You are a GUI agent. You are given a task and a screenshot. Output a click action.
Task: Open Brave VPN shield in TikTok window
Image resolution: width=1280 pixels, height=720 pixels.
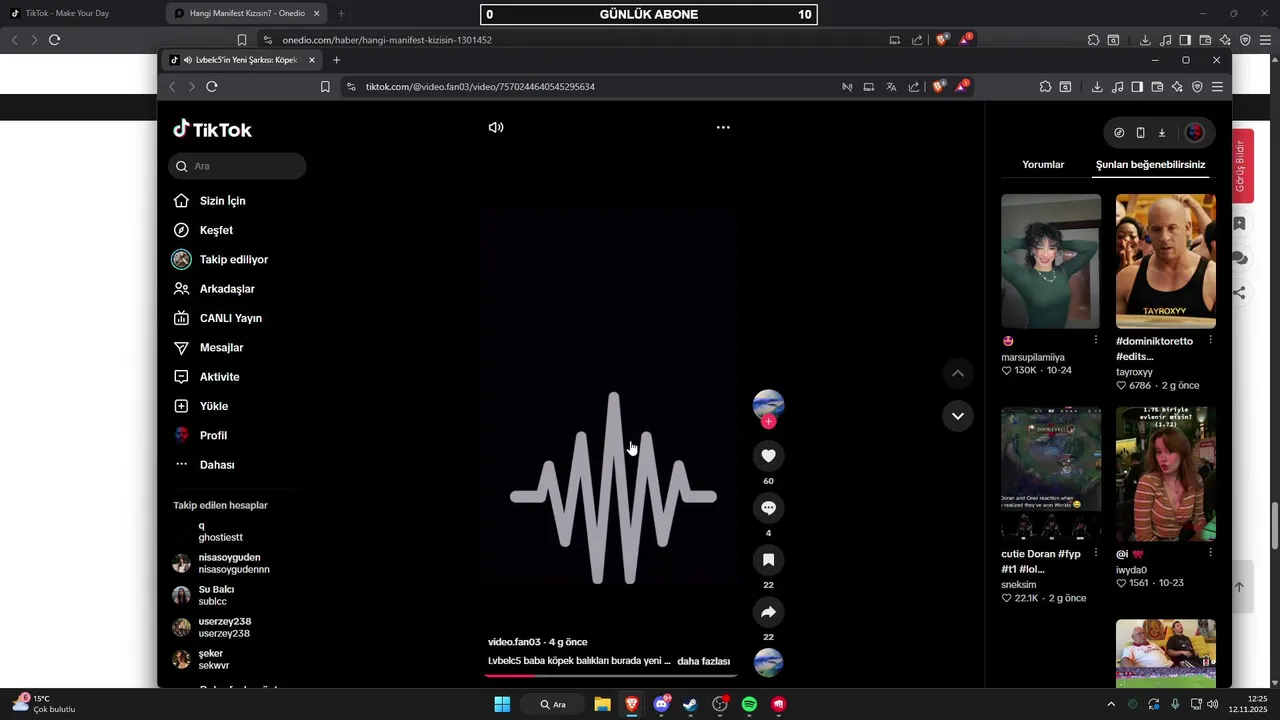pos(1197,87)
